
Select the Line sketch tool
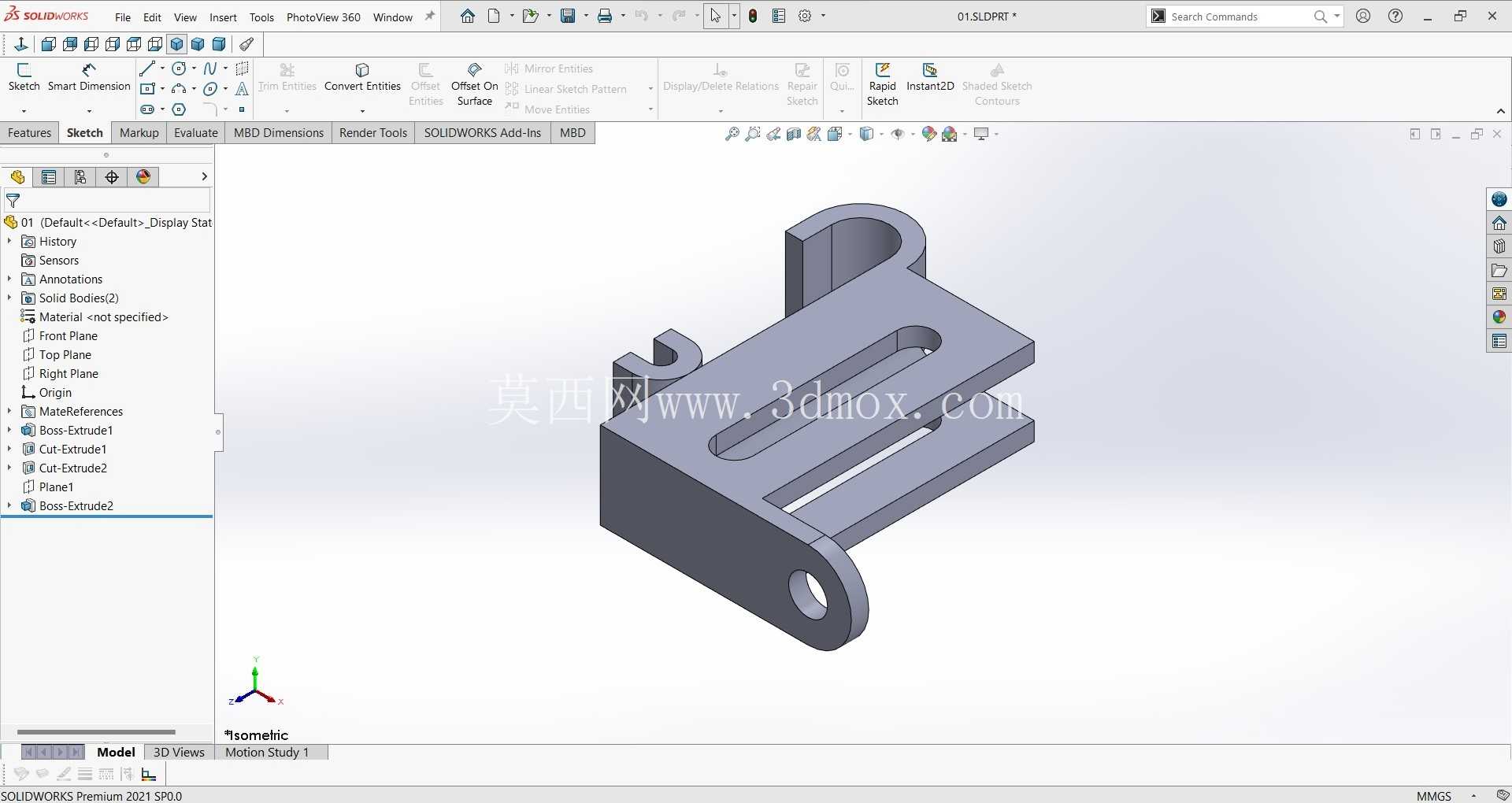tap(146, 68)
